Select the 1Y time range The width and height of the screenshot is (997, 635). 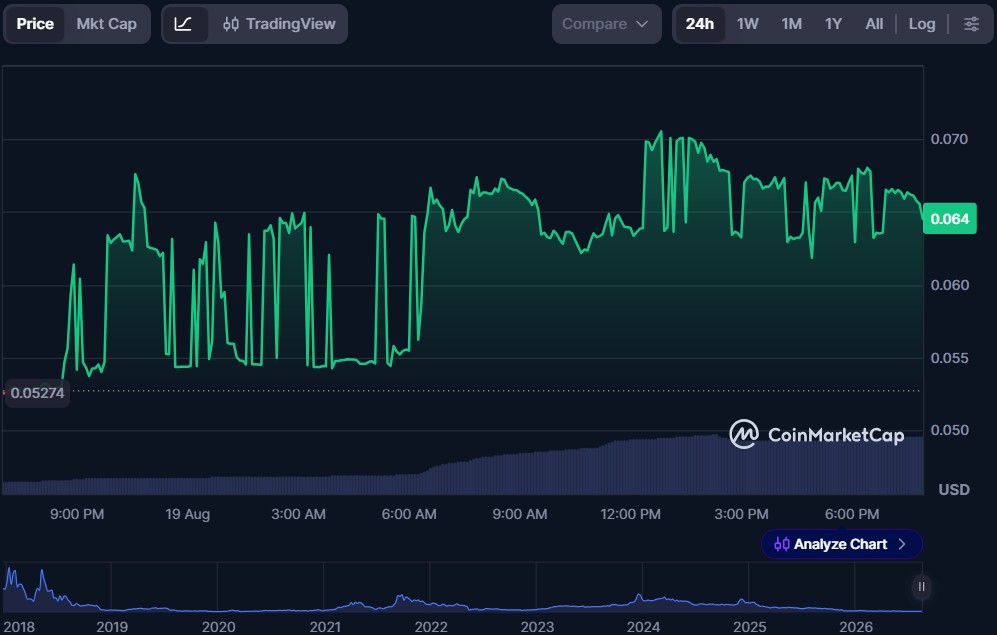834,24
